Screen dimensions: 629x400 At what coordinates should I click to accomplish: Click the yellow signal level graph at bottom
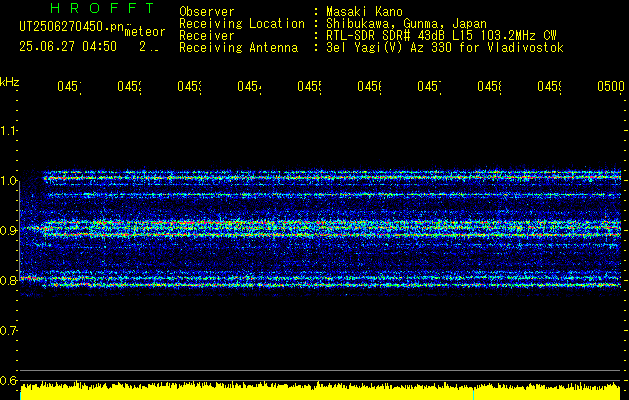[320, 391]
